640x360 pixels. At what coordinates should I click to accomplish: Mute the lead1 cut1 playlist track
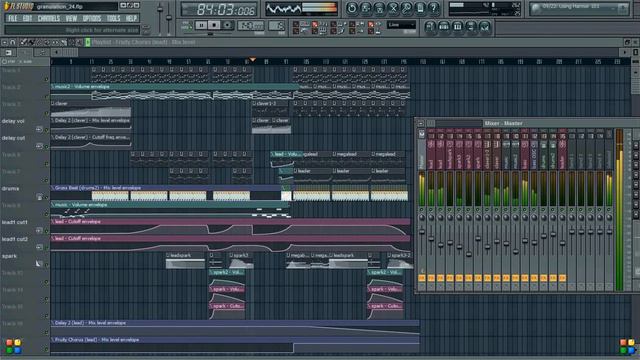pos(47,231)
